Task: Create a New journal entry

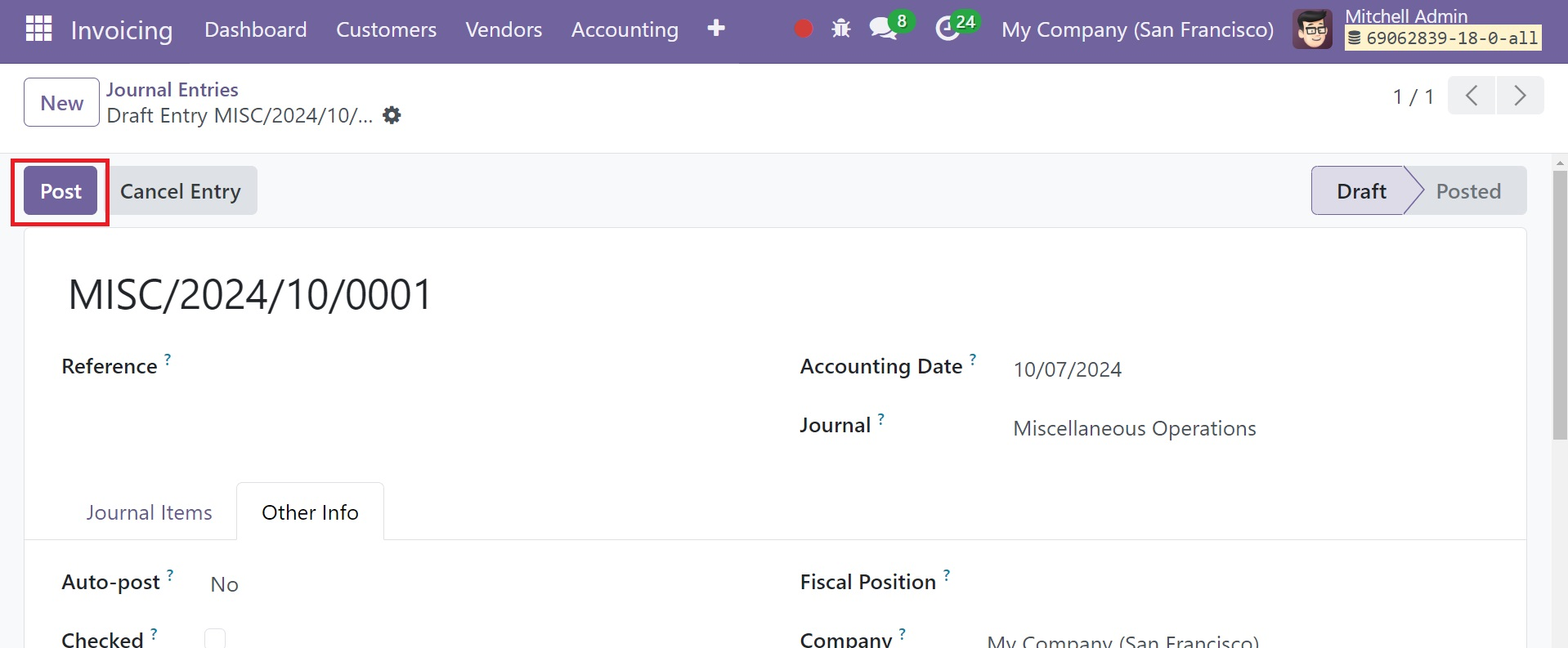Action: [x=61, y=103]
